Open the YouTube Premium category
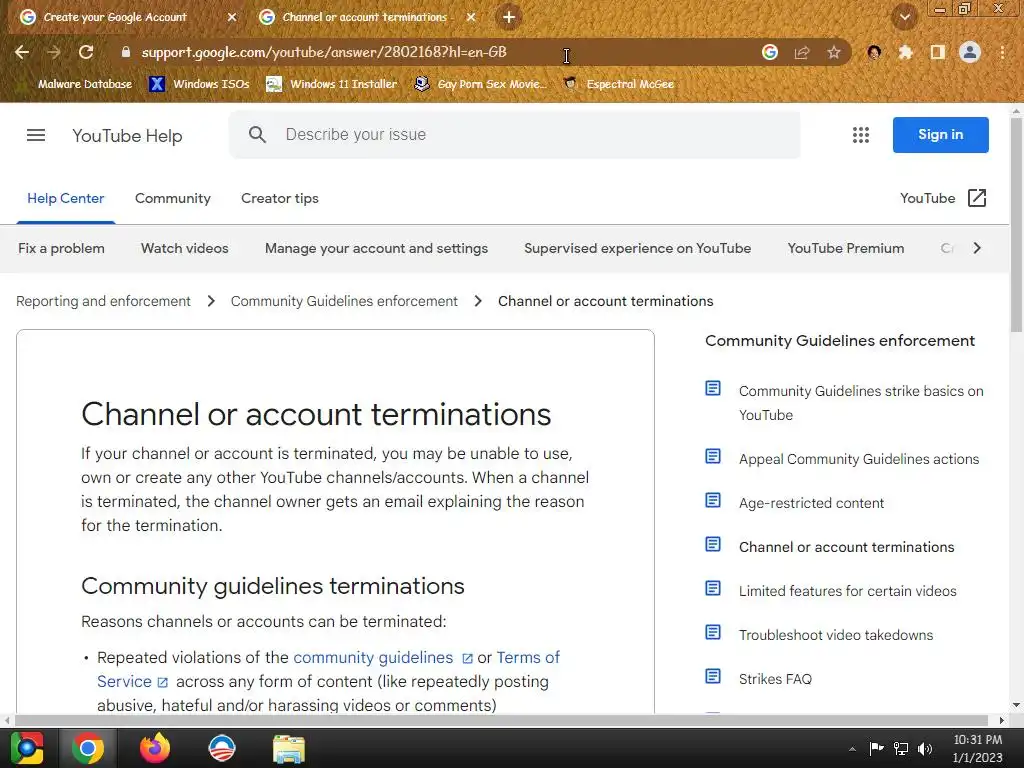1024x768 pixels. 846,248
